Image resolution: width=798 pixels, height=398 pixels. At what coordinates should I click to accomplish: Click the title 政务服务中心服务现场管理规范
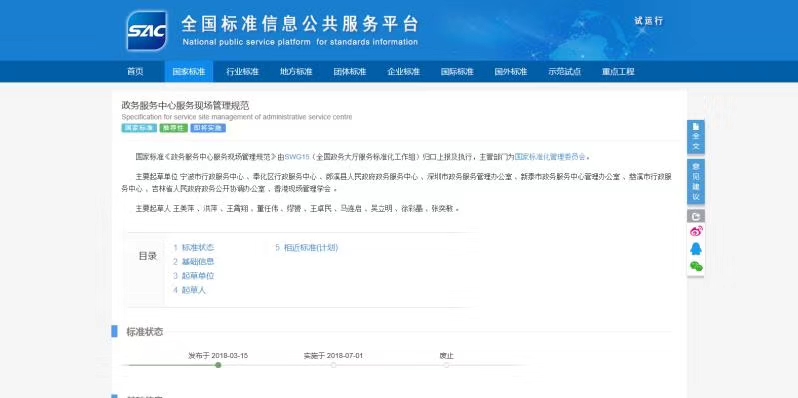coord(185,106)
